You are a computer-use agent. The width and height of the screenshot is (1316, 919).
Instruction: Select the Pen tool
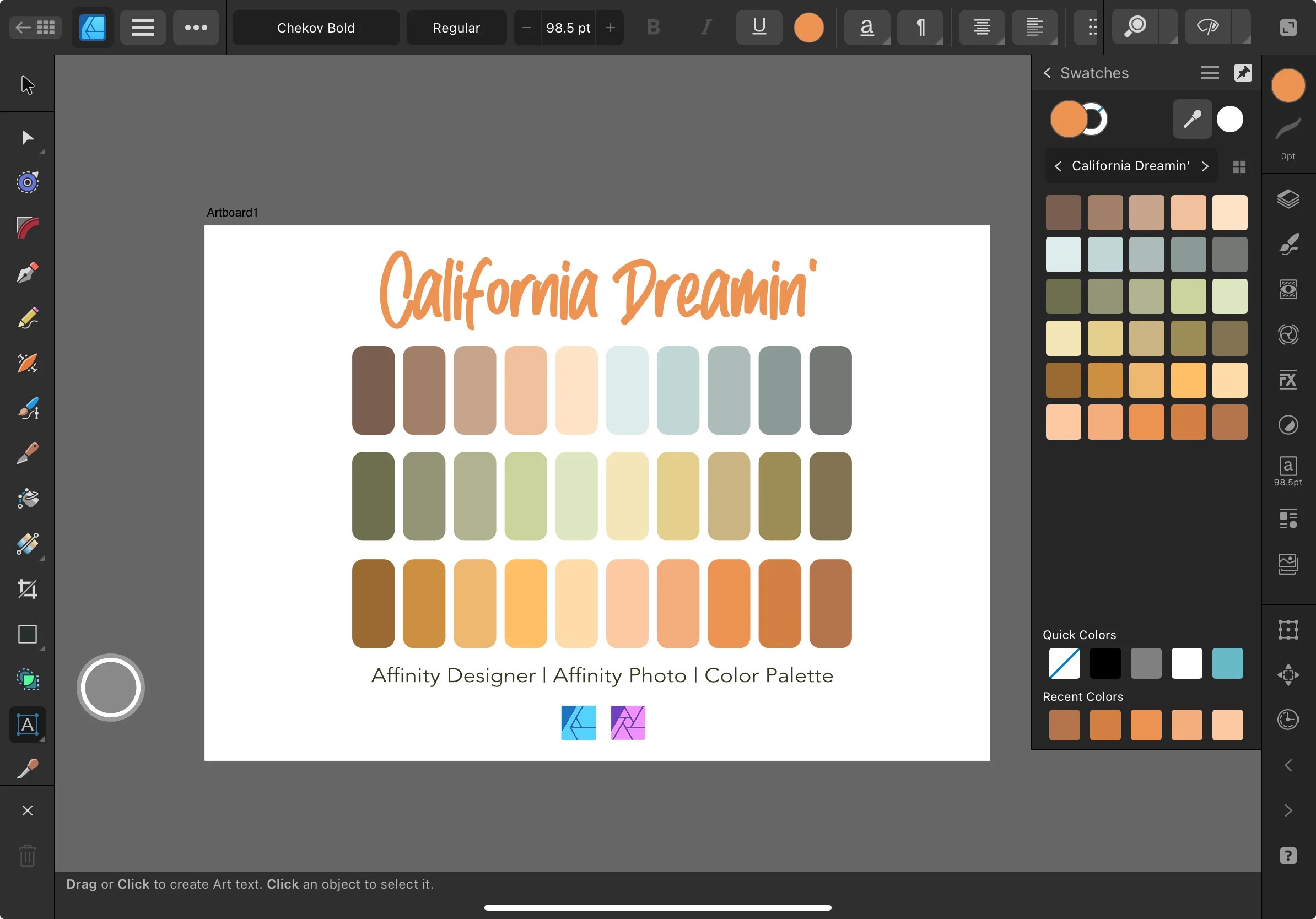click(28, 273)
